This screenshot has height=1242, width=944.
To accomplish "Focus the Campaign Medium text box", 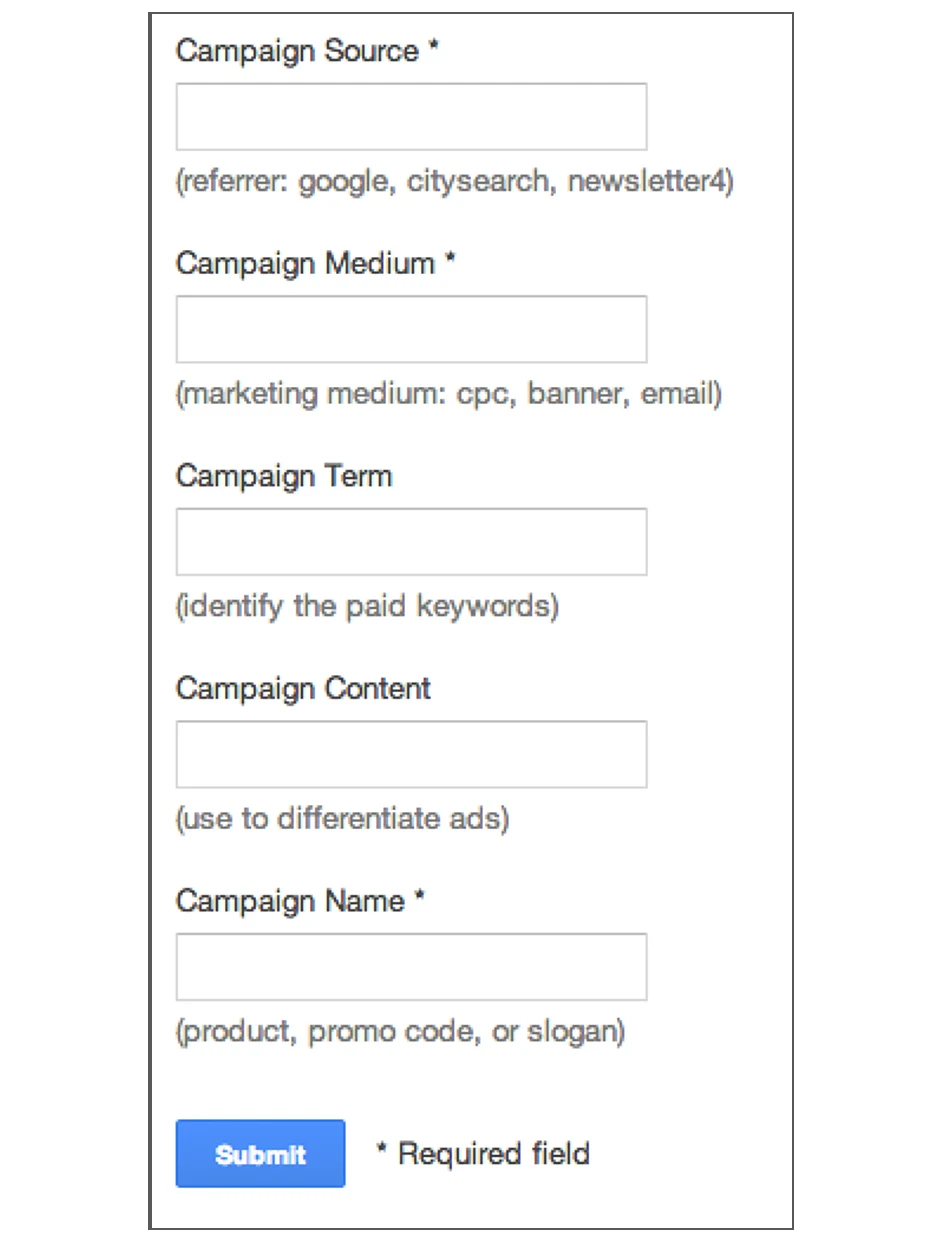I will coord(411,329).
